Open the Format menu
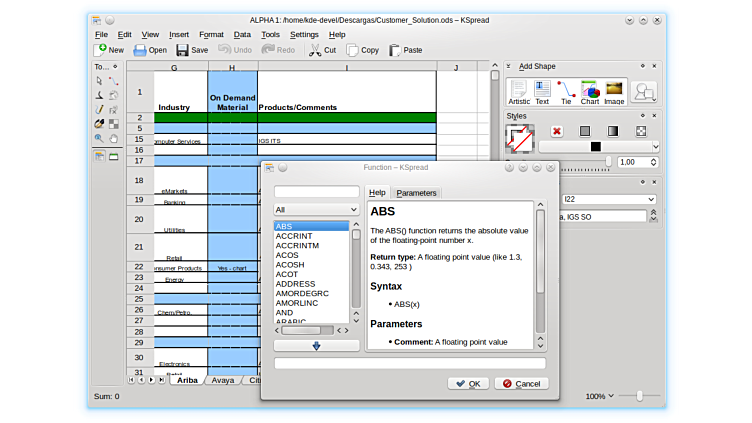752x423 pixels. tap(211, 34)
